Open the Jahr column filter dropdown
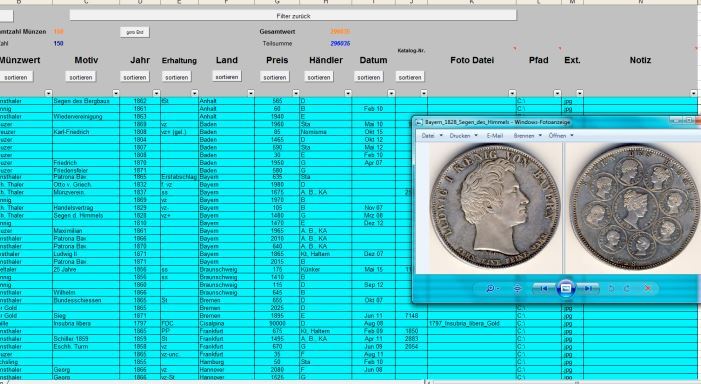Viewport: 701px width, 384px height. (x=156, y=93)
